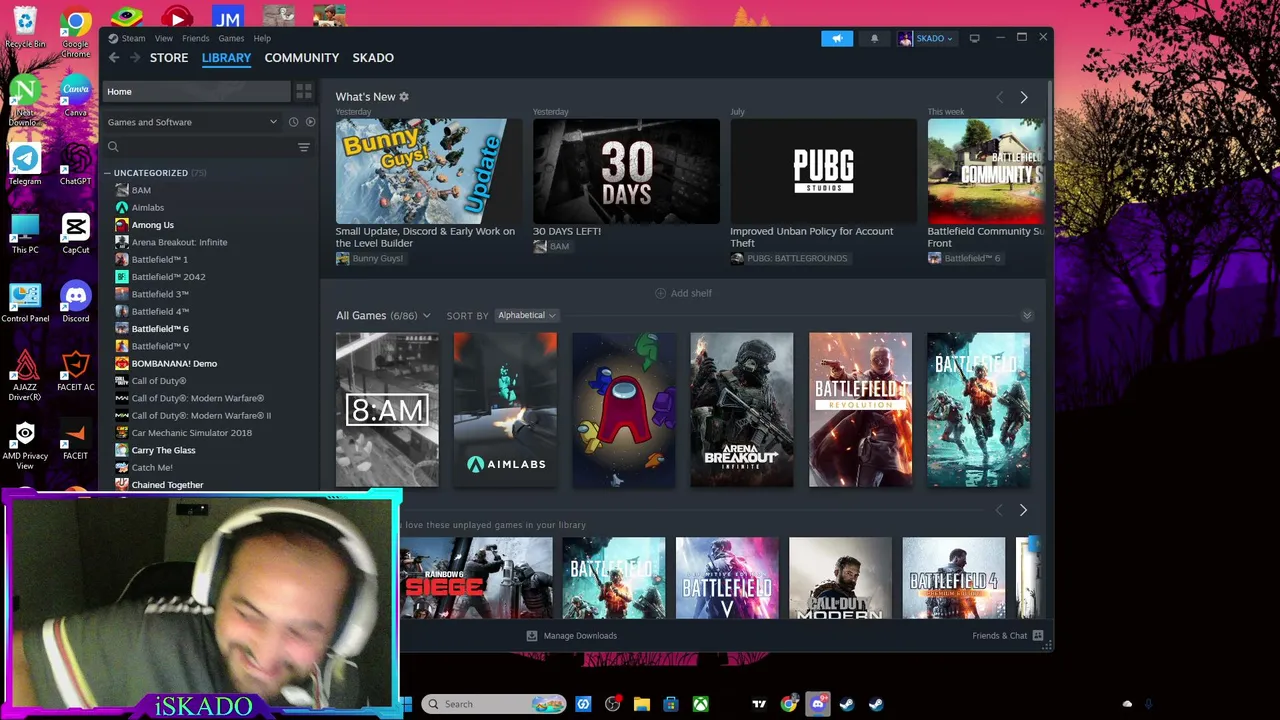Switch to the COMMUNITY tab
Viewport: 1280px width, 720px height.
click(302, 58)
